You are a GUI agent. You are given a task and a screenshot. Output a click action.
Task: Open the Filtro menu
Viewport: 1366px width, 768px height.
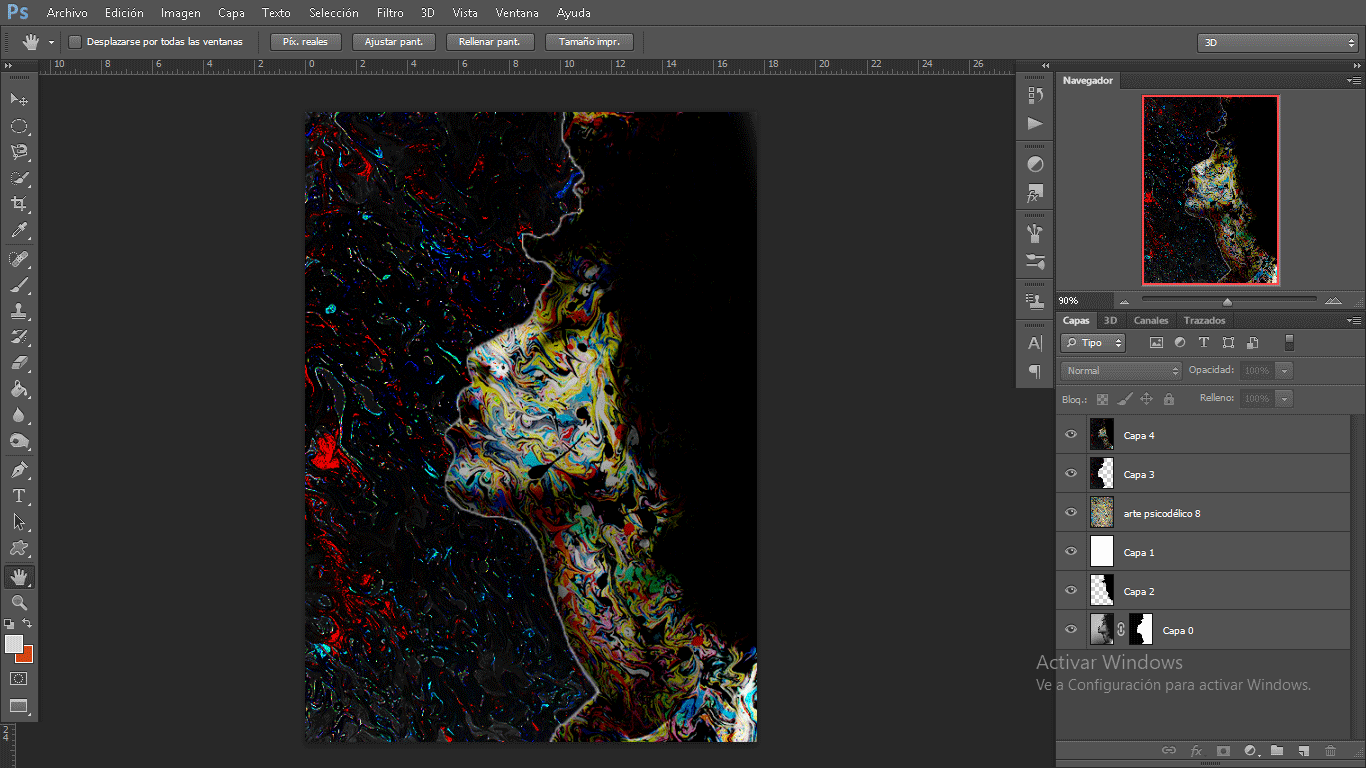point(390,13)
